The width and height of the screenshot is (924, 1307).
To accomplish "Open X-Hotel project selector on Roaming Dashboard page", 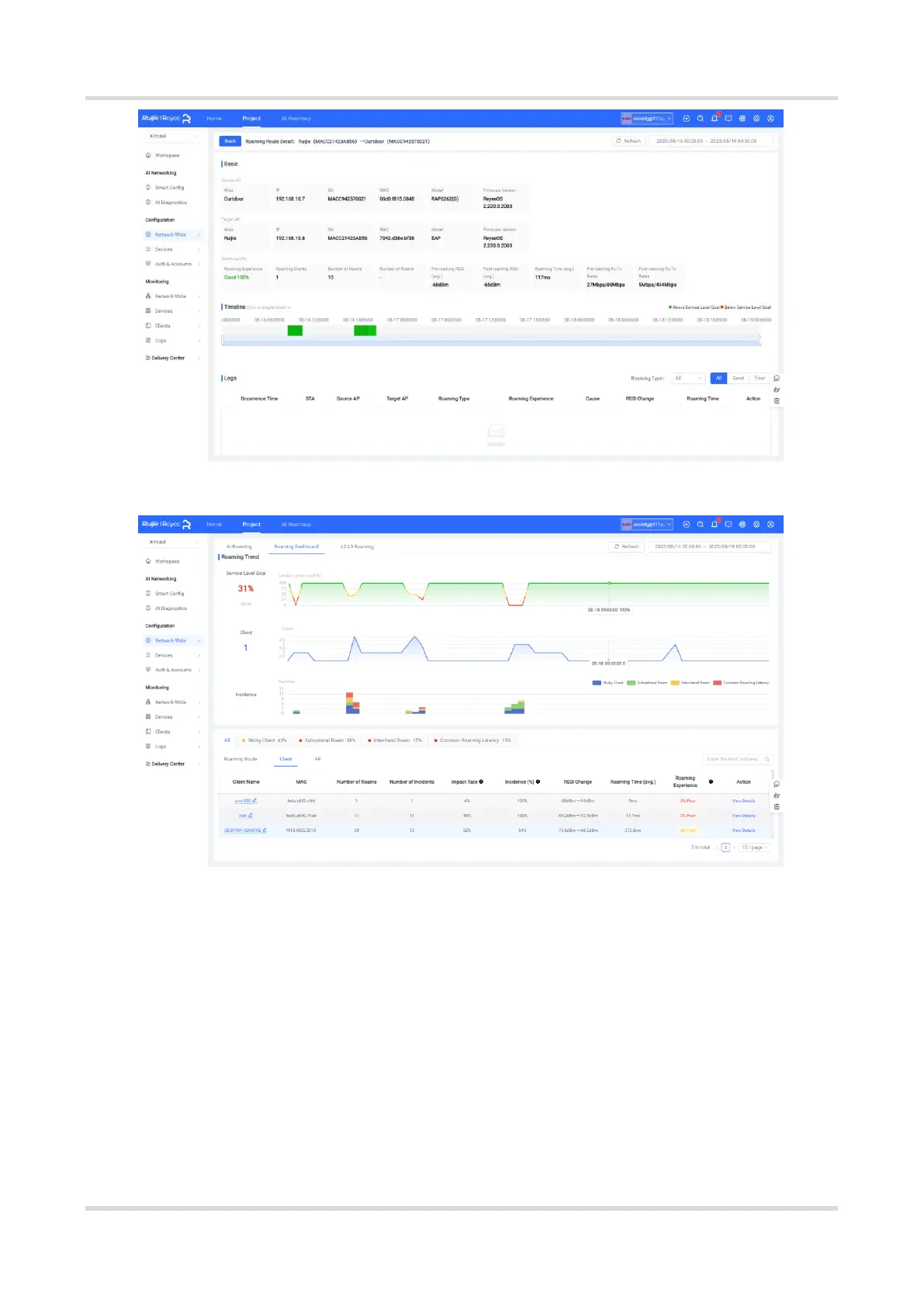I will [x=173, y=542].
